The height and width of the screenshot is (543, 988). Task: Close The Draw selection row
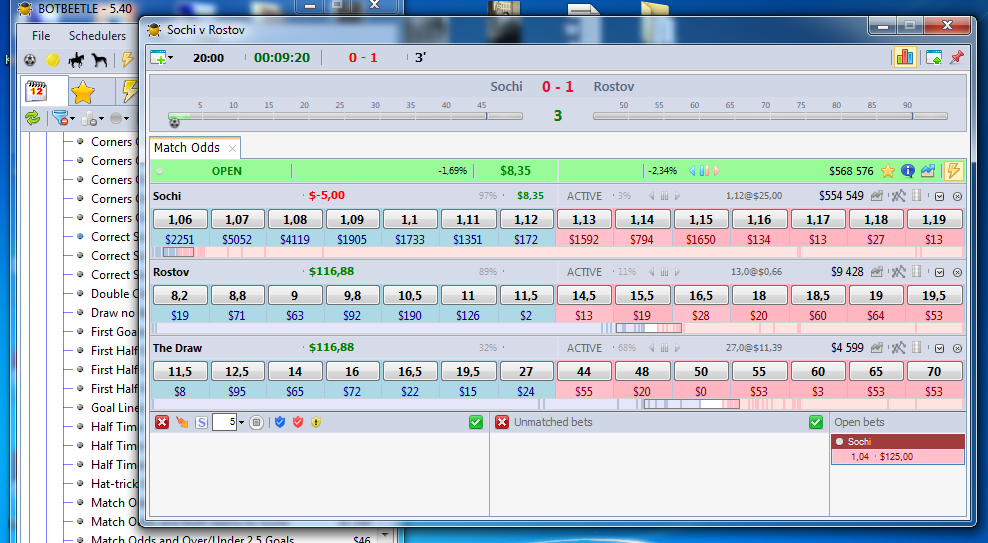(957, 348)
